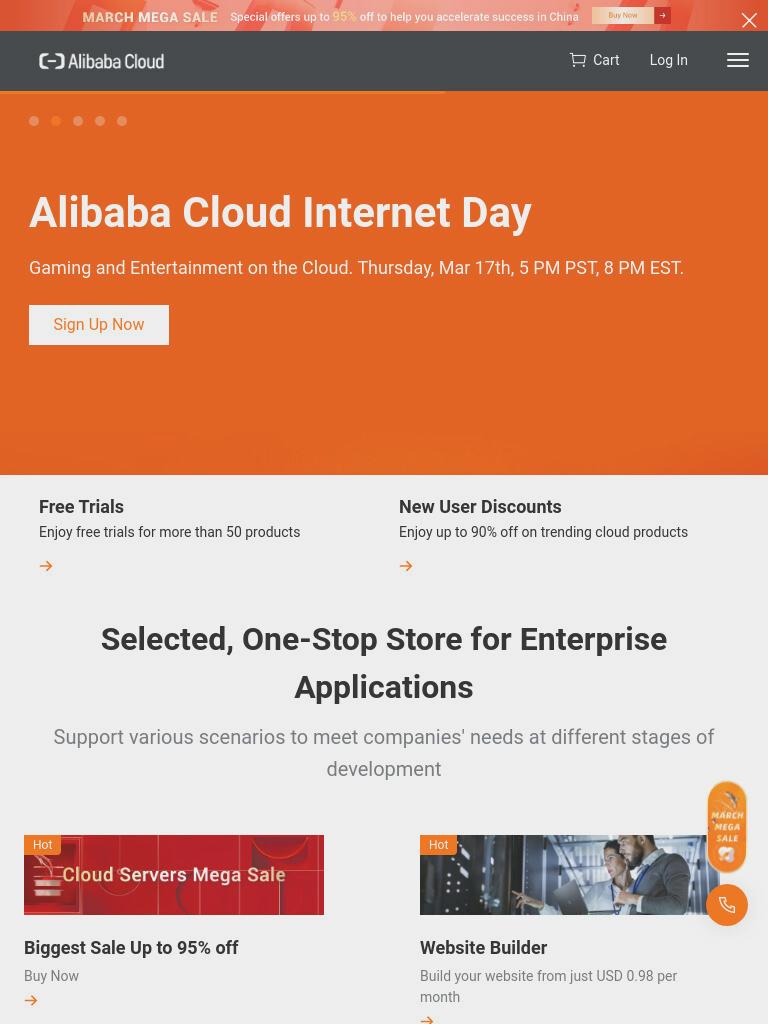Open the Cloud Servers Mega Sale thumbnail

174,874
